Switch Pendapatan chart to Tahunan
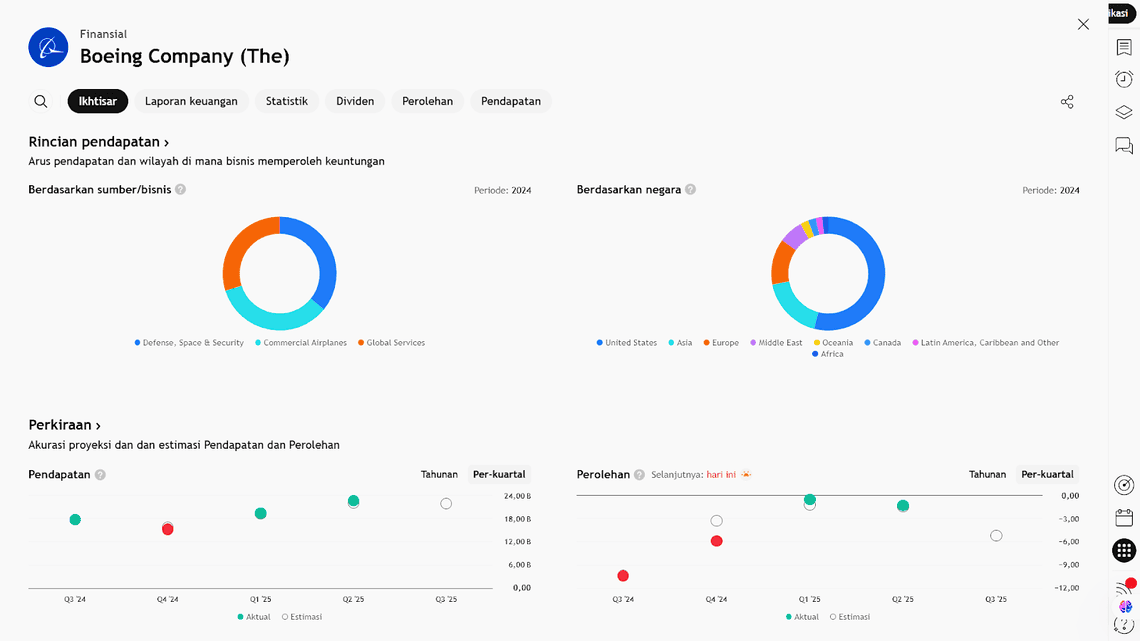Image resolution: width=1140 pixels, height=641 pixels. [x=439, y=475]
